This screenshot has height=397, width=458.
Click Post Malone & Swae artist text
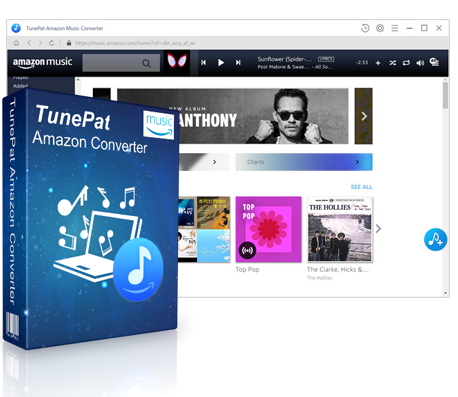283,67
